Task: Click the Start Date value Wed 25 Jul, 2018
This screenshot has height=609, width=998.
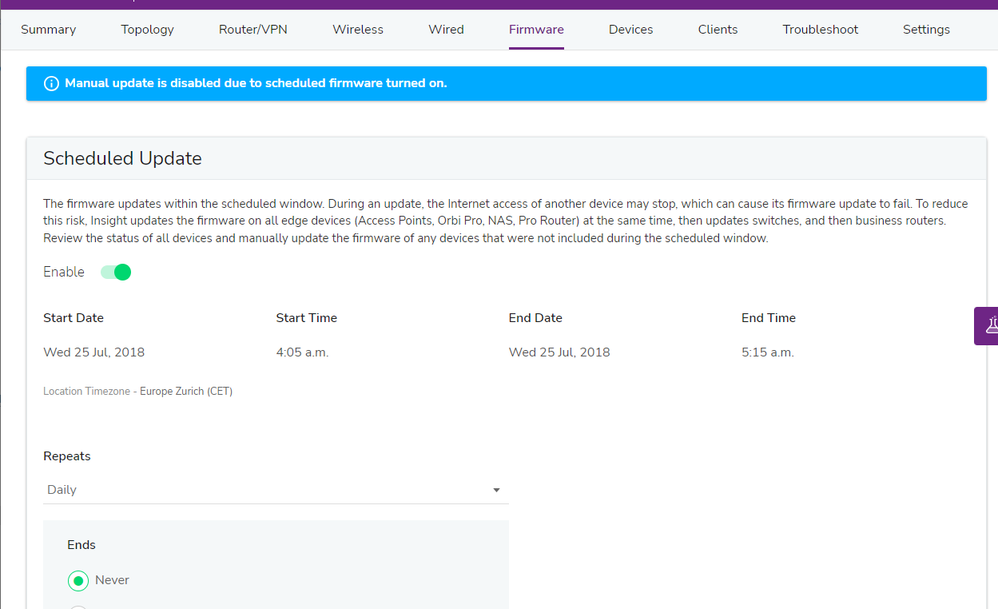Action: [94, 352]
